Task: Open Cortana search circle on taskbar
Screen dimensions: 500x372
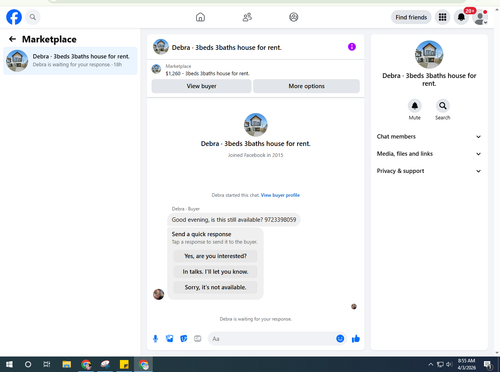Action: pos(28,364)
